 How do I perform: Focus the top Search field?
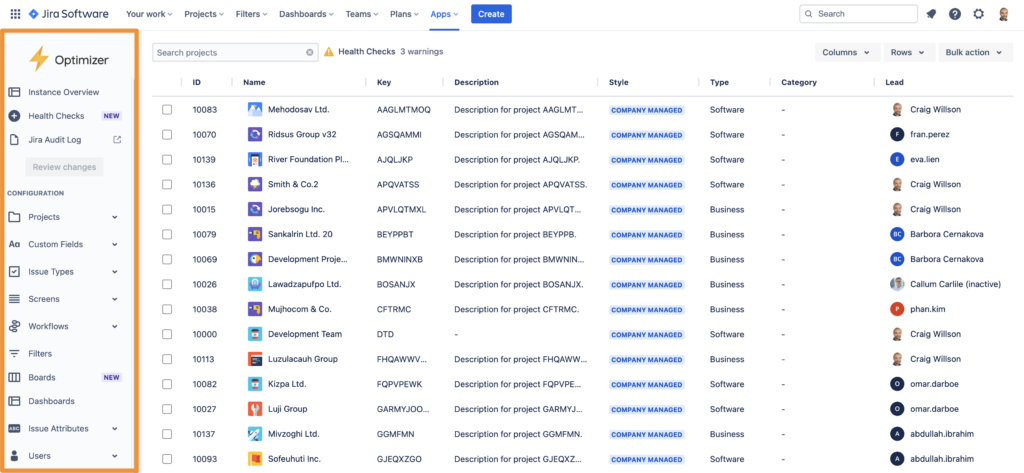pyautogui.click(x=858, y=14)
